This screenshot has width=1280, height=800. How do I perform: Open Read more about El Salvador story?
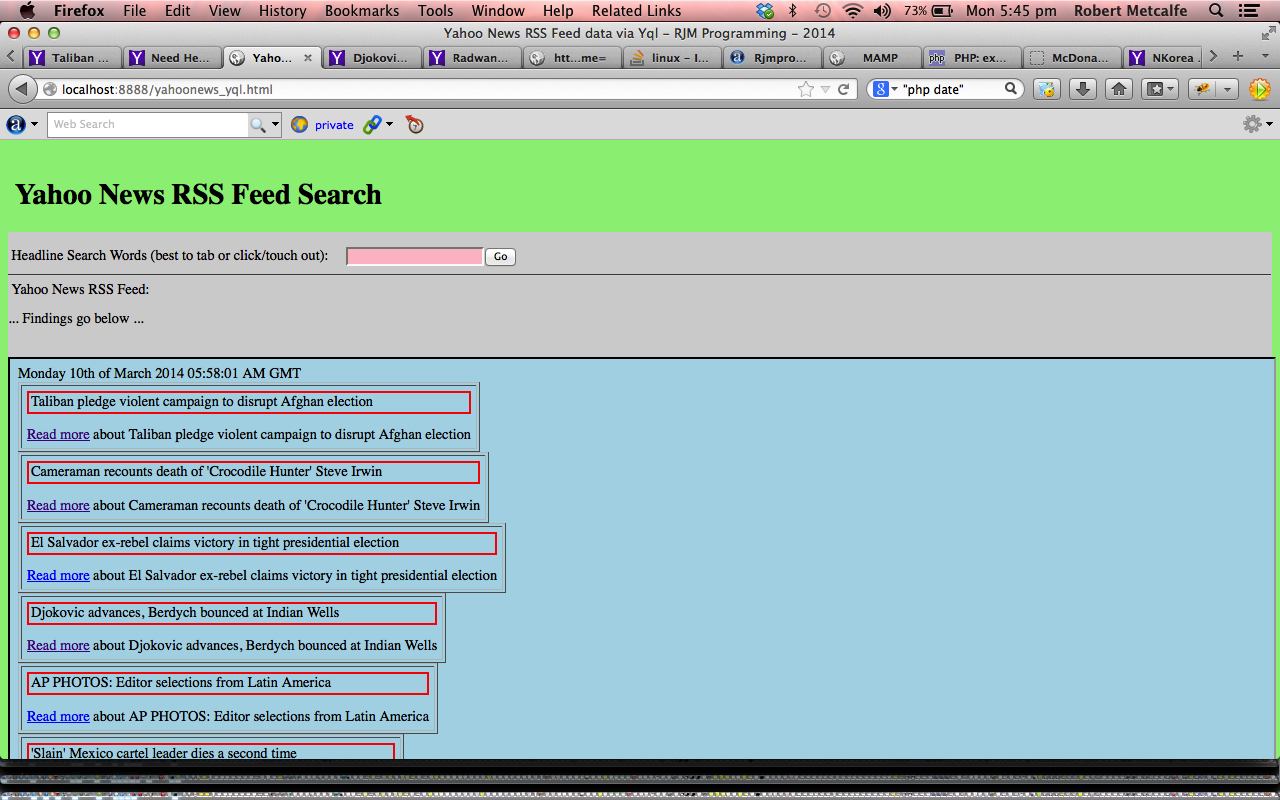click(58, 575)
